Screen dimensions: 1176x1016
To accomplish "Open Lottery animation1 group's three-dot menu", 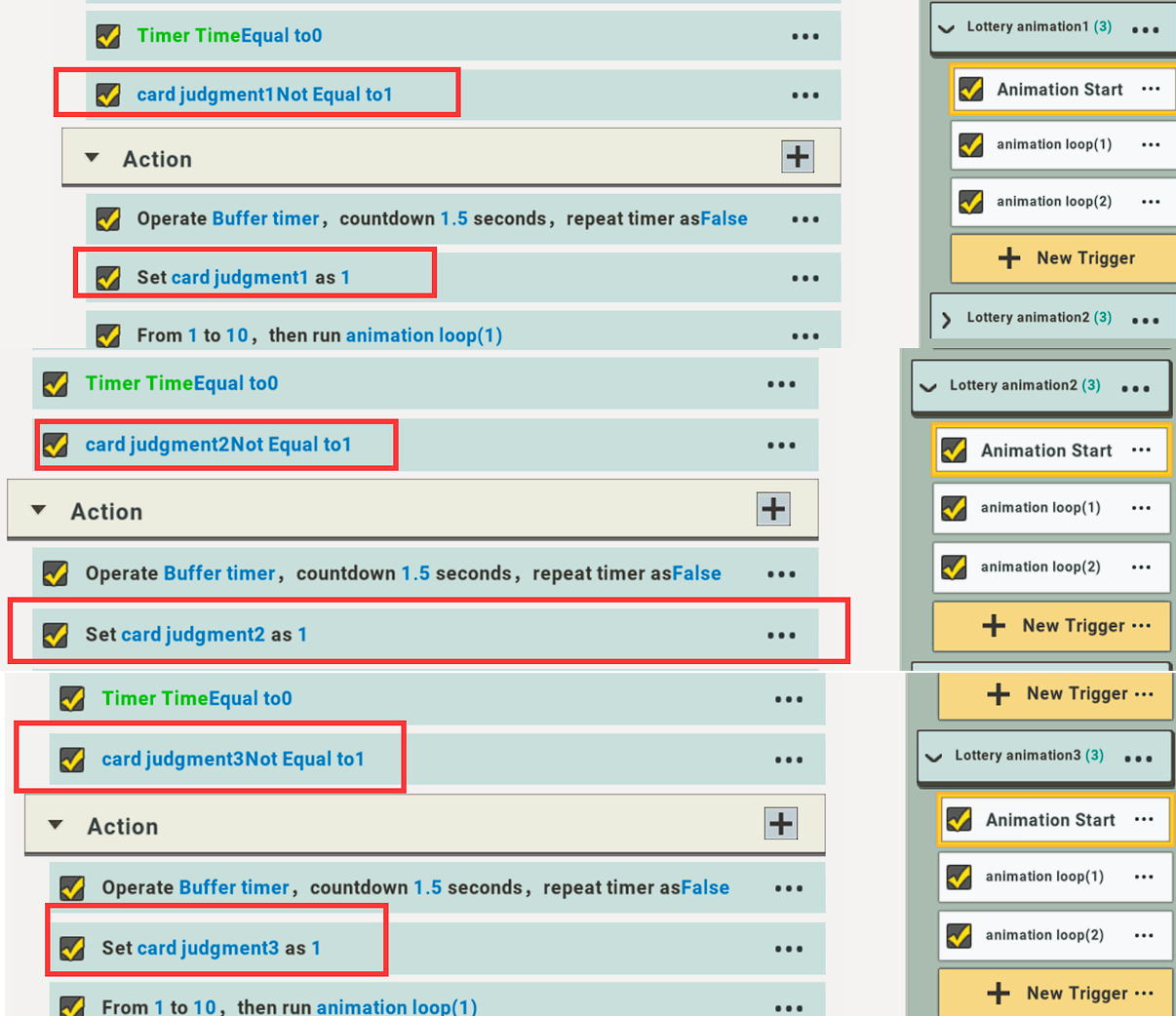I will [x=1145, y=29].
